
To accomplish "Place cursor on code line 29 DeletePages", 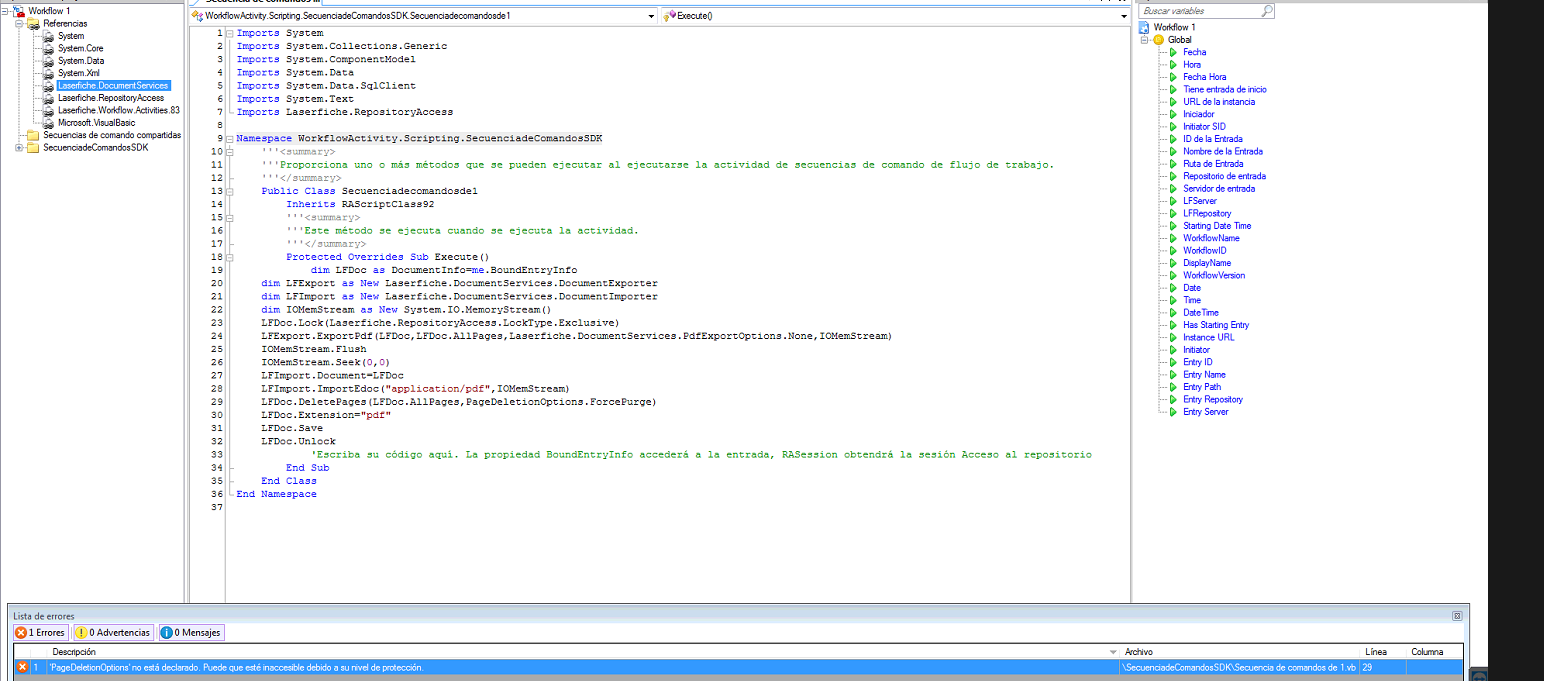I will [459, 402].
